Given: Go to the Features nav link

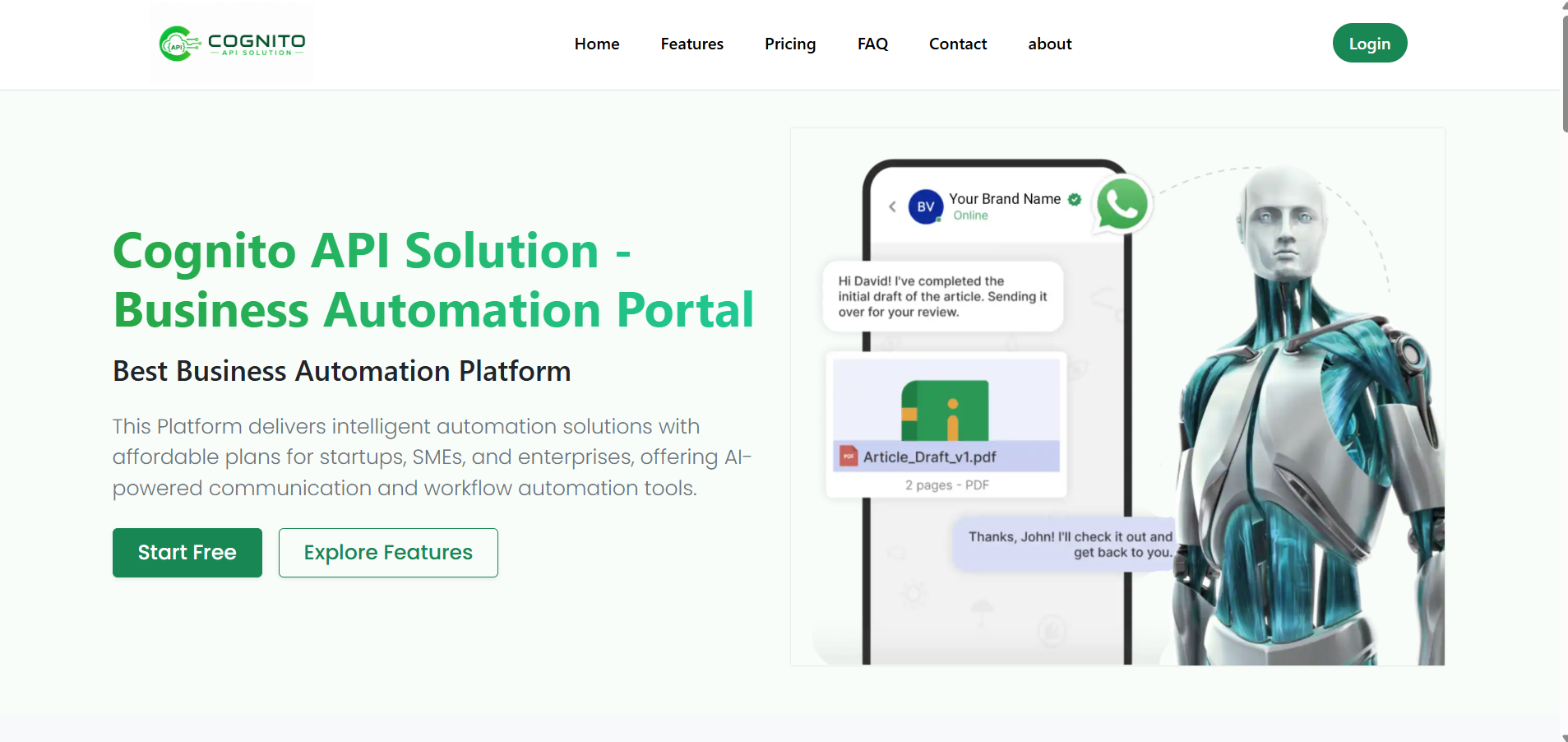Looking at the screenshot, I should click(692, 44).
